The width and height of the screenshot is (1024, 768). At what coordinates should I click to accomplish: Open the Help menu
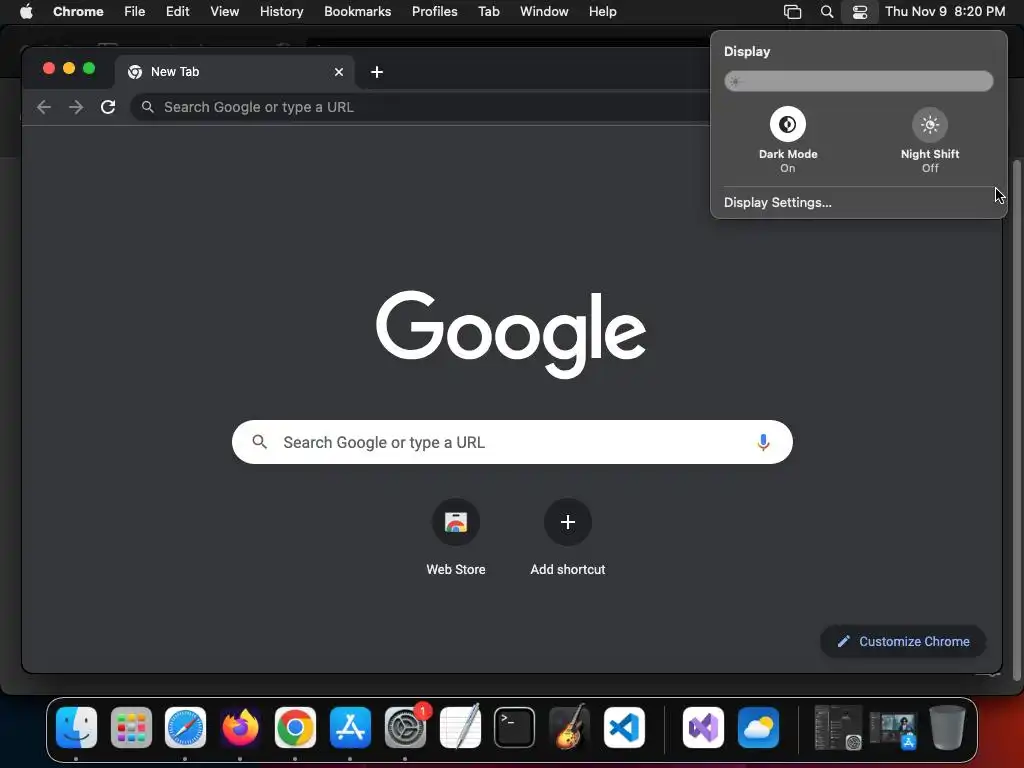point(602,12)
